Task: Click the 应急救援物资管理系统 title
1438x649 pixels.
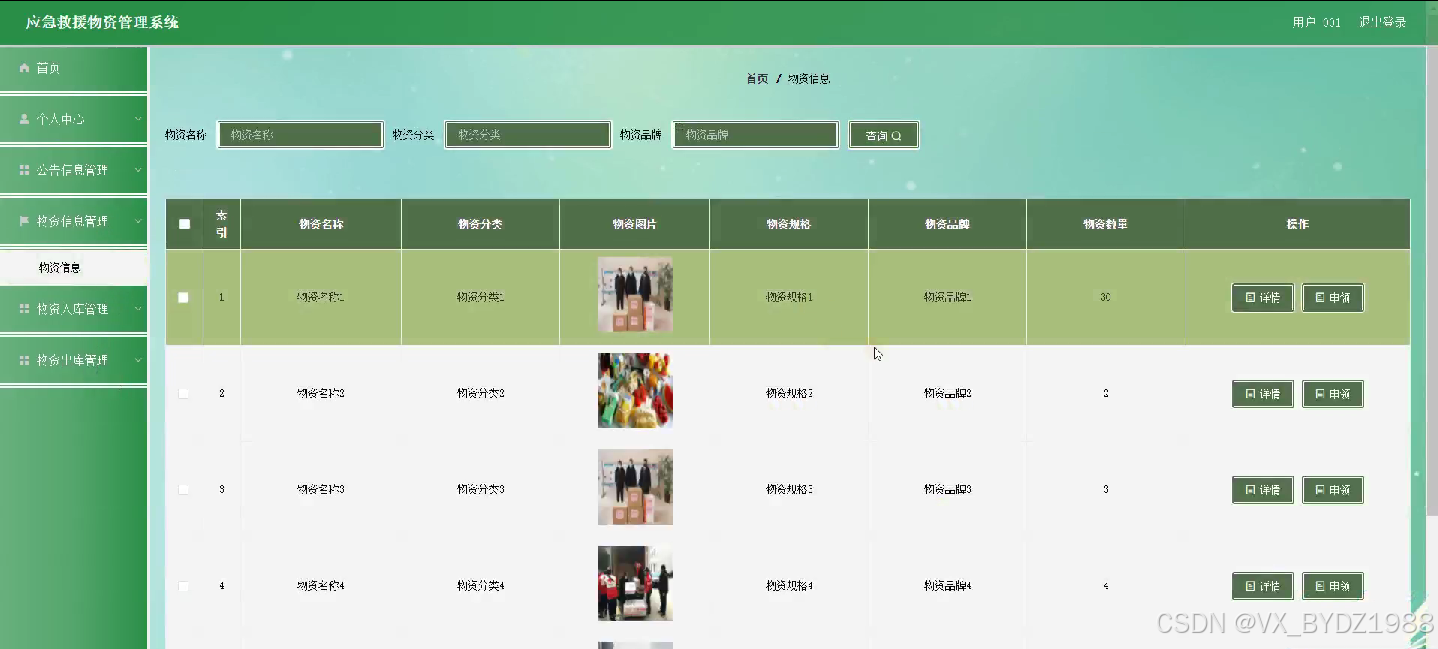Action: click(x=102, y=22)
